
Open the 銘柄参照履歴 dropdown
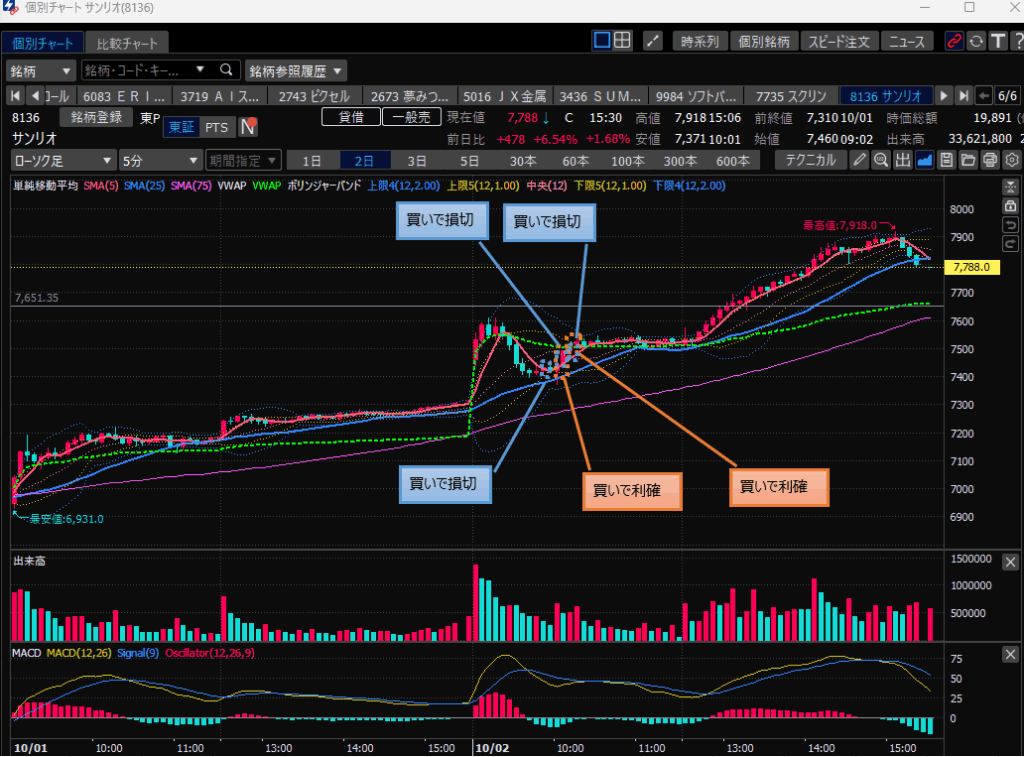point(296,70)
